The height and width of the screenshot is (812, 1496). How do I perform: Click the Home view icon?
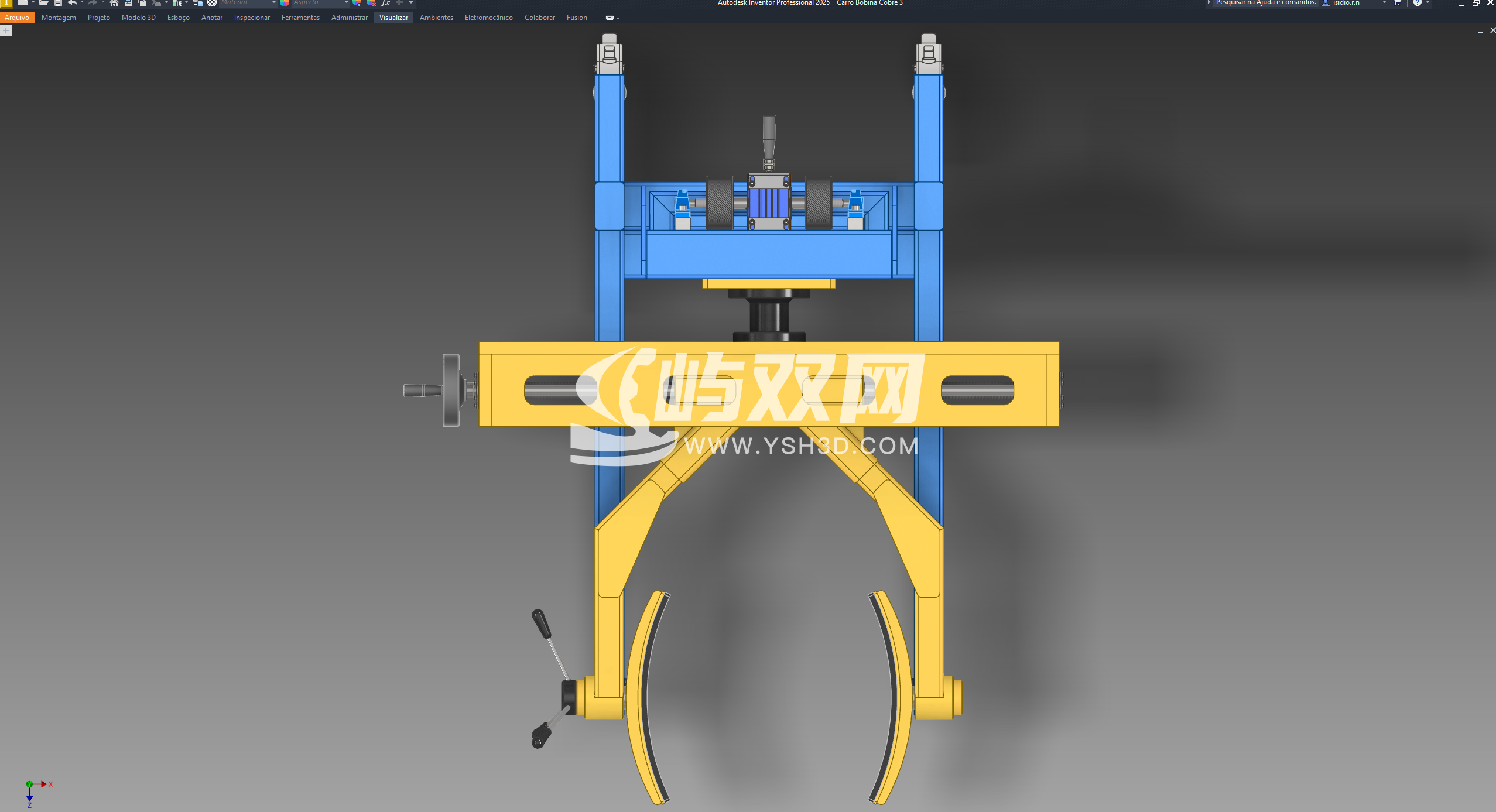coord(114,3)
